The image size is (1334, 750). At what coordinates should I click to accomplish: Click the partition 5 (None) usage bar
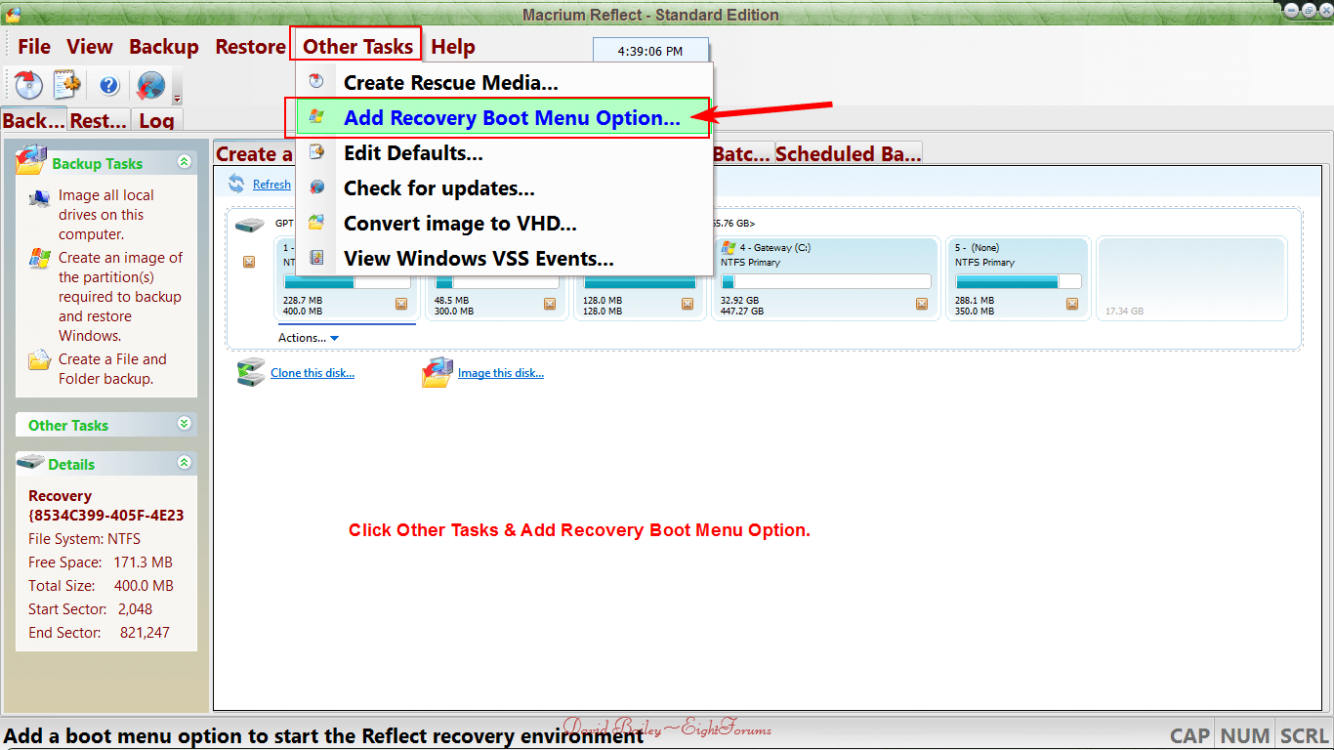[x=1018, y=282]
